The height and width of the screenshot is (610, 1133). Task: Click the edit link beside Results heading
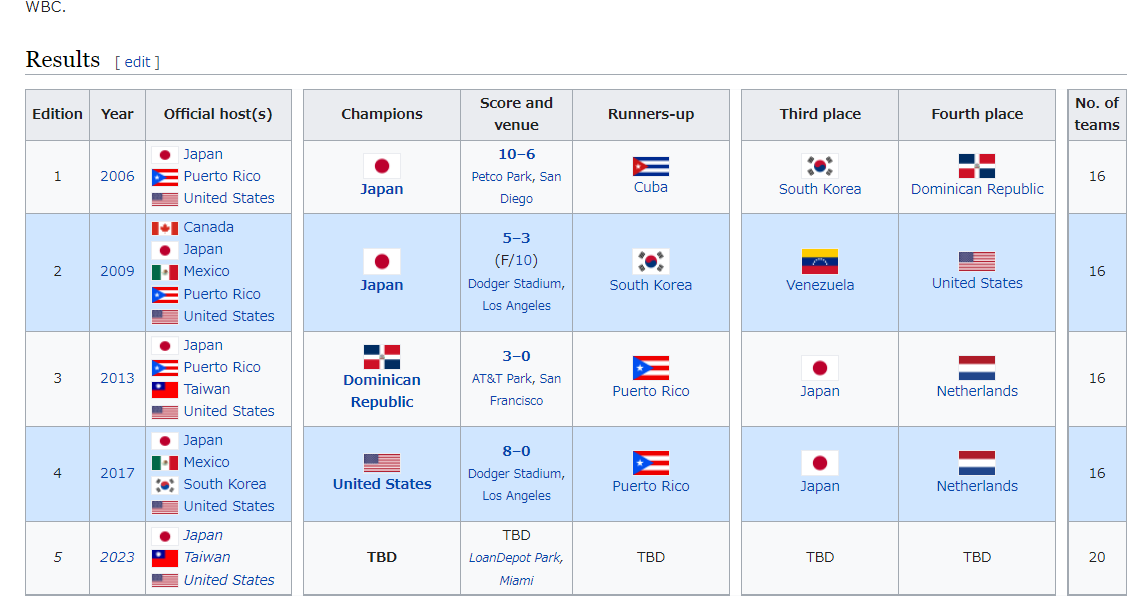(x=137, y=62)
